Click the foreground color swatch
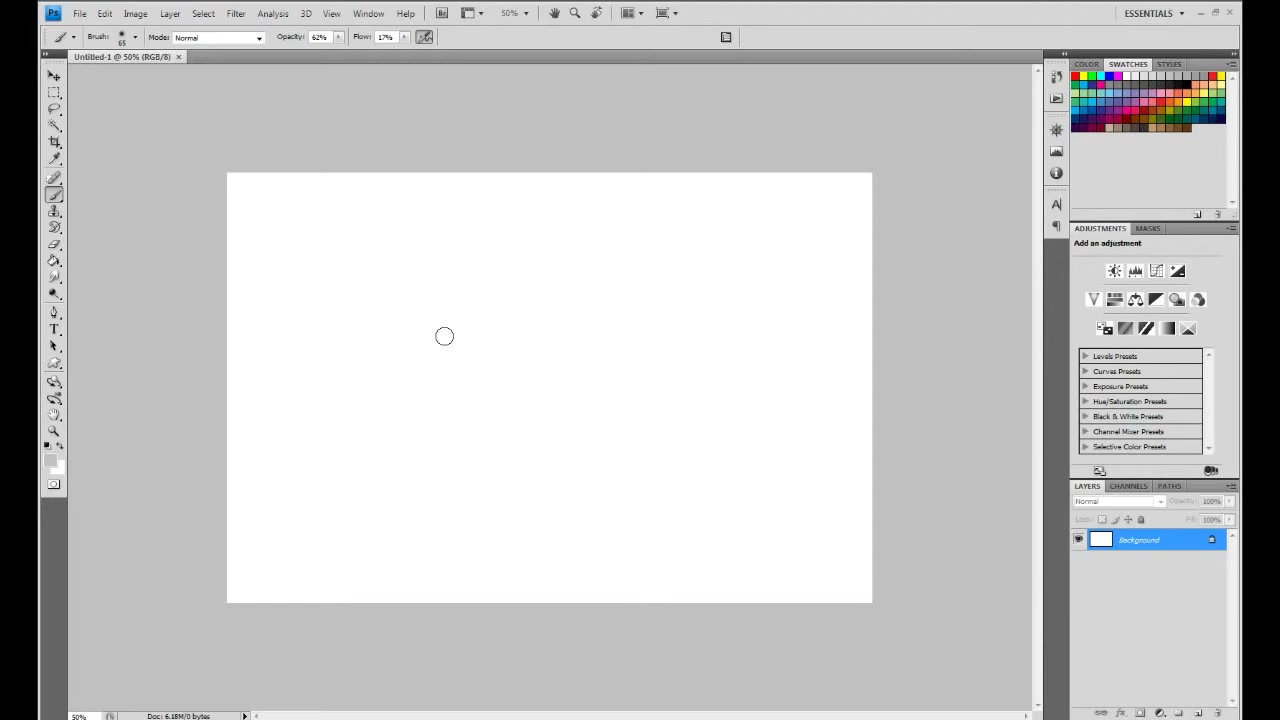The image size is (1280, 720). click(50, 460)
